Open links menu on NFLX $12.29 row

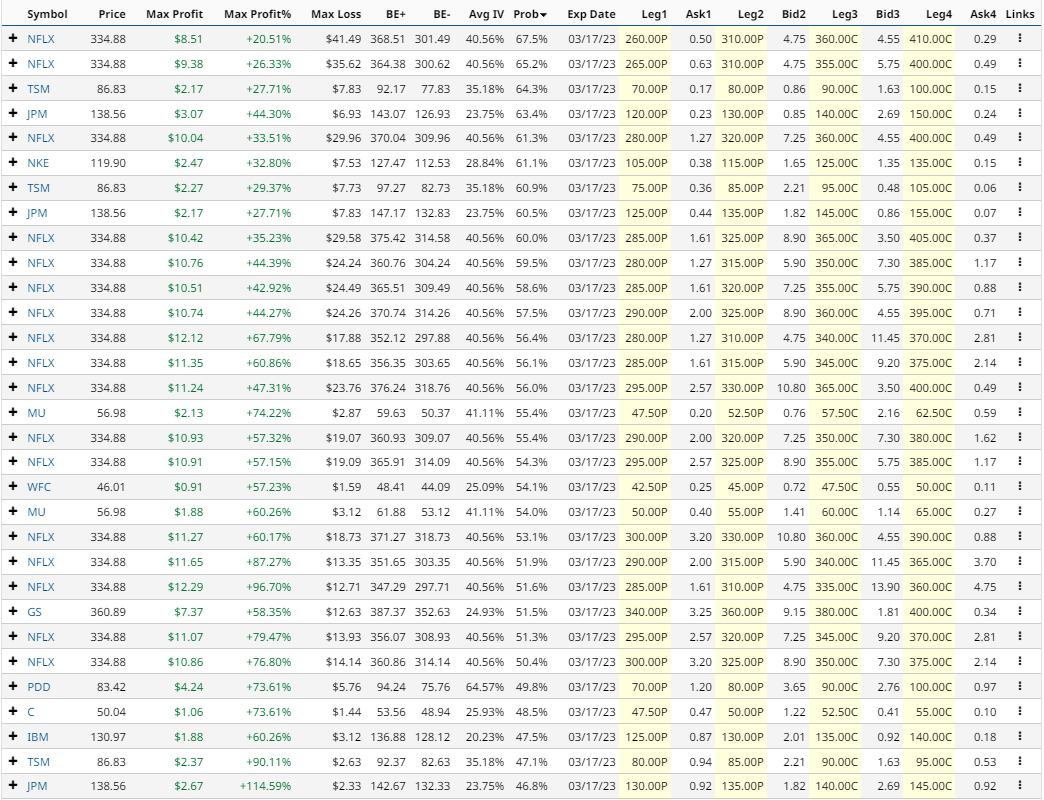click(1019, 586)
